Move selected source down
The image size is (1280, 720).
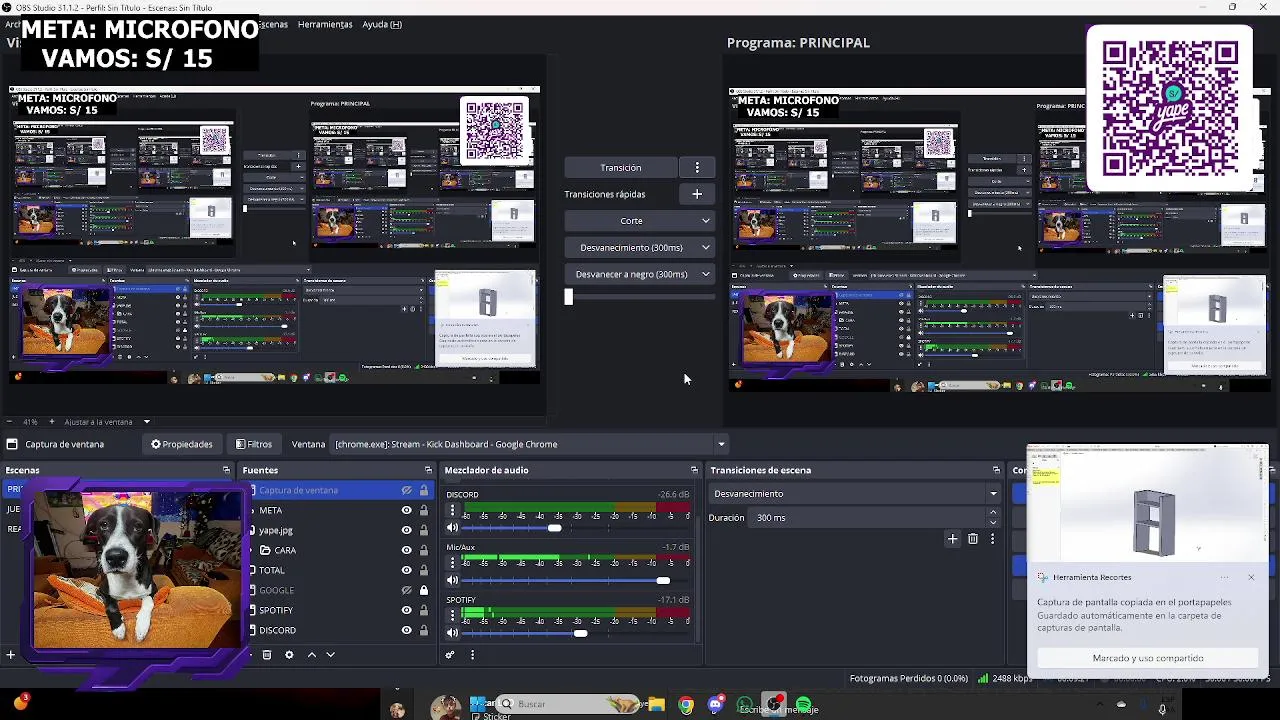[330, 655]
